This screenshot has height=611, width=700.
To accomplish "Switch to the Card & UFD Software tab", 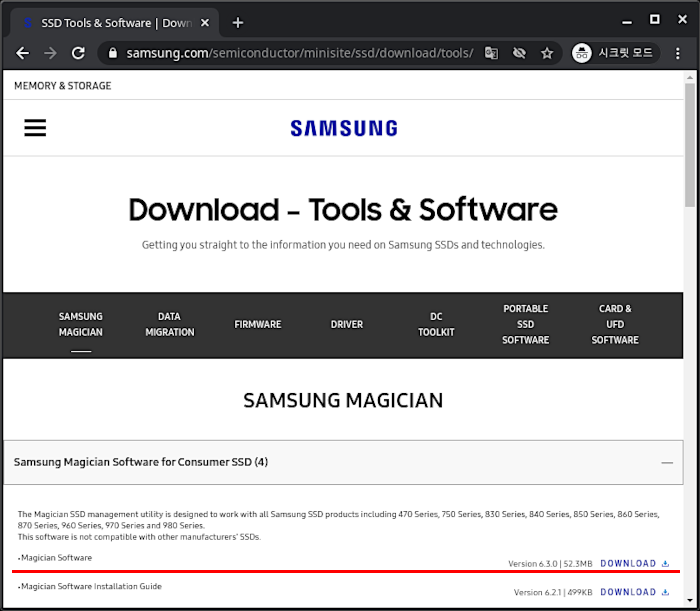I will pyautogui.click(x=615, y=324).
